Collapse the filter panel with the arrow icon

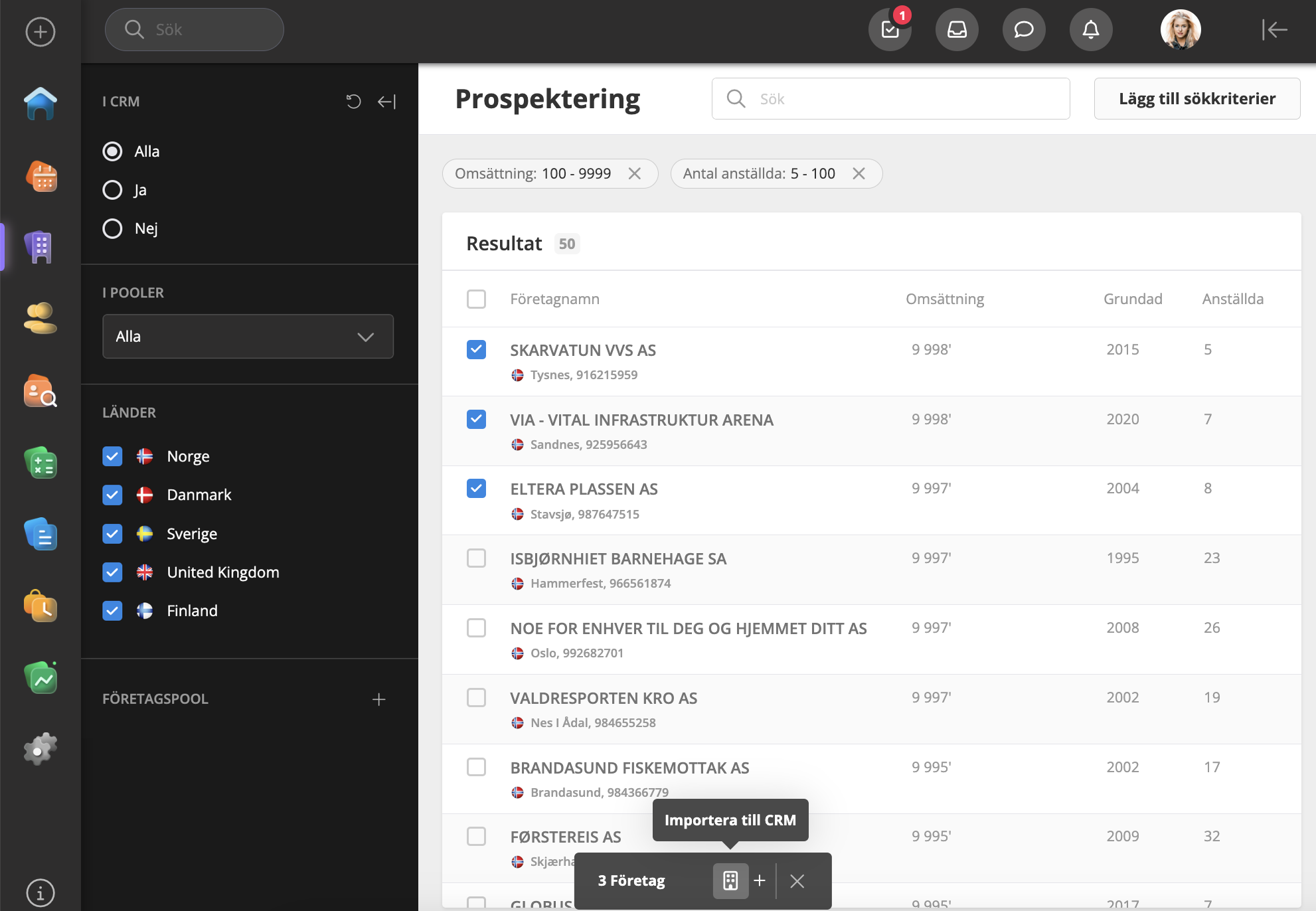[x=386, y=102]
